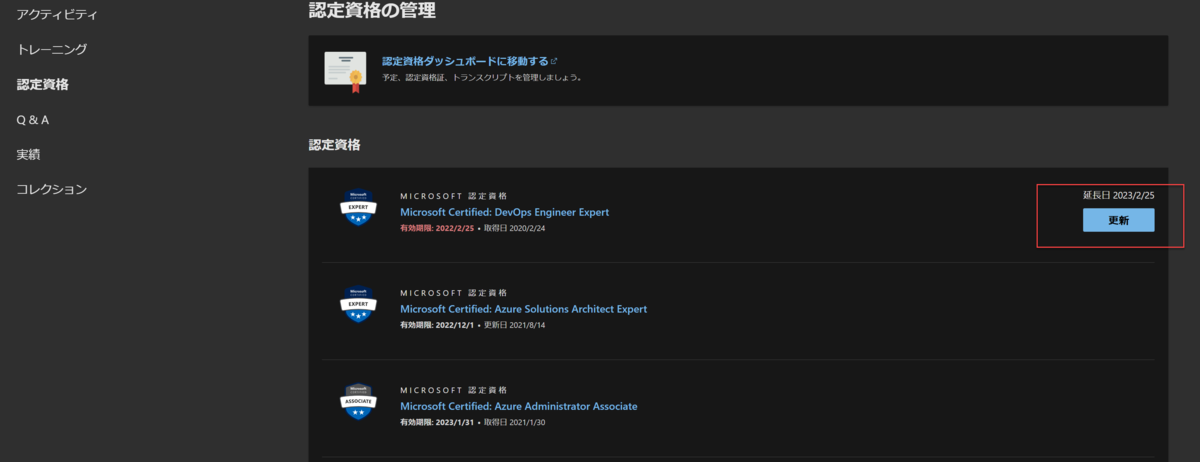The height and width of the screenshot is (462, 1200).
Task: Open the Q & A sidebar item
Action: (x=33, y=120)
